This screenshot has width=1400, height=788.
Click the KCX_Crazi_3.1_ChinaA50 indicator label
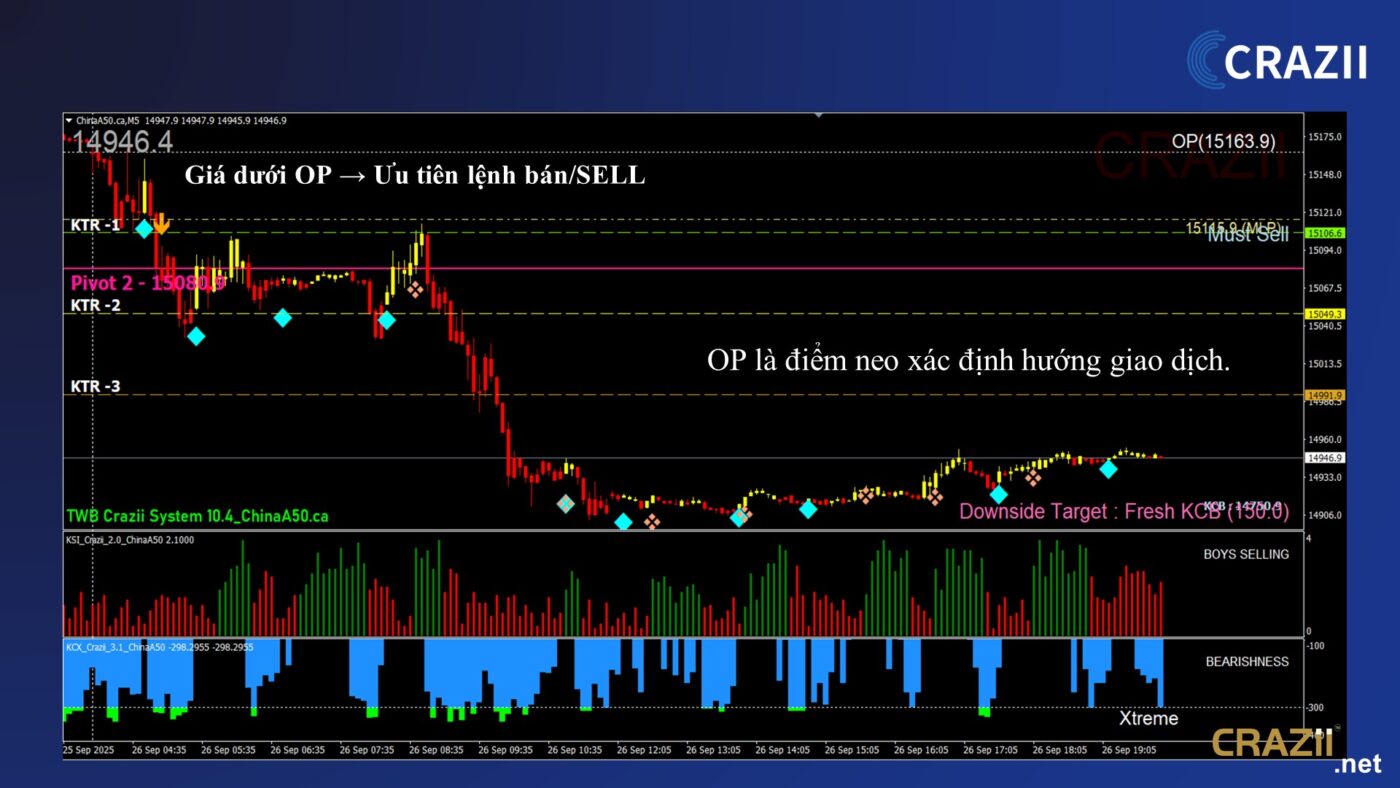130,647
